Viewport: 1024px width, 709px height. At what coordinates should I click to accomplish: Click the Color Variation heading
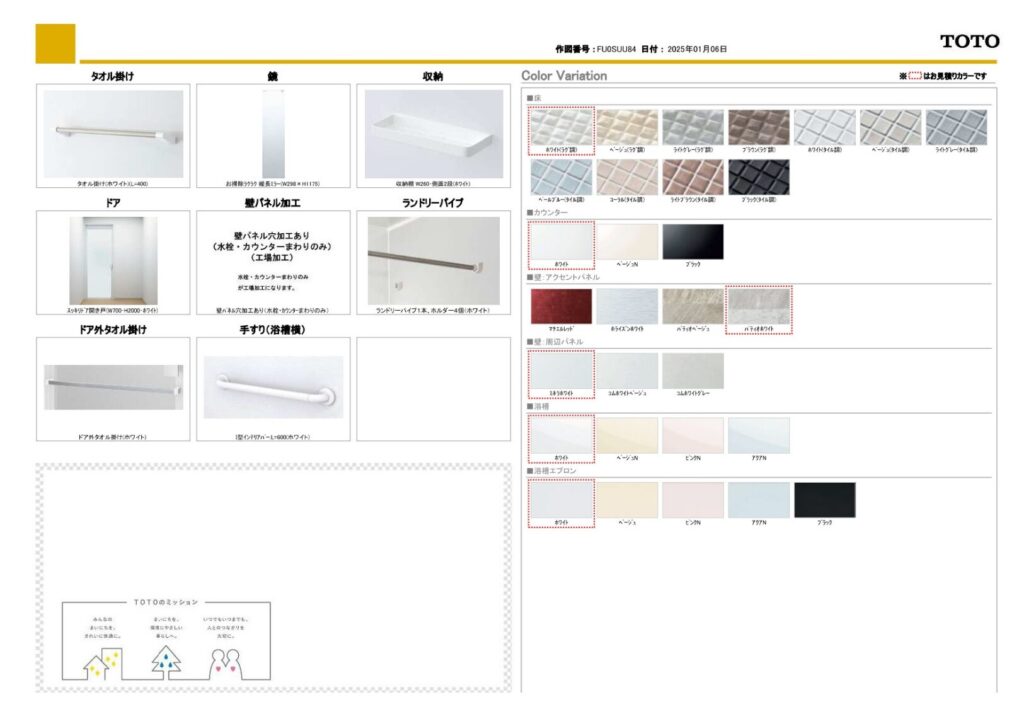[564, 76]
